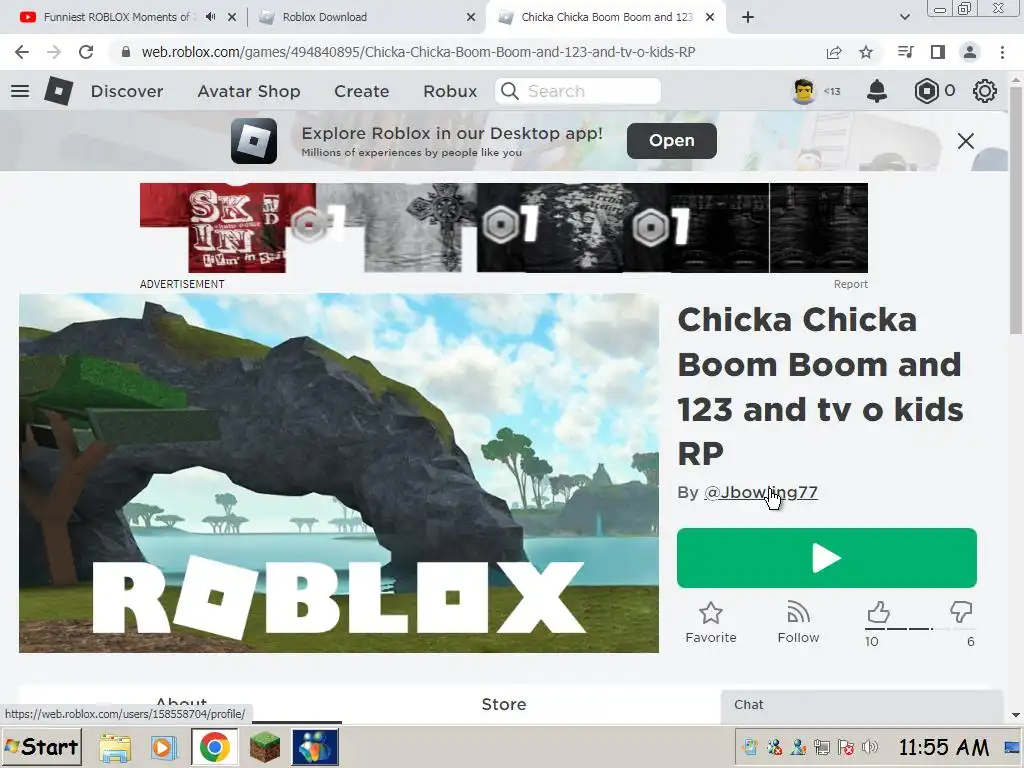Viewport: 1024px width, 768px height.
Task: Close the Funniest ROBLOX Moments tab
Action: [232, 18]
